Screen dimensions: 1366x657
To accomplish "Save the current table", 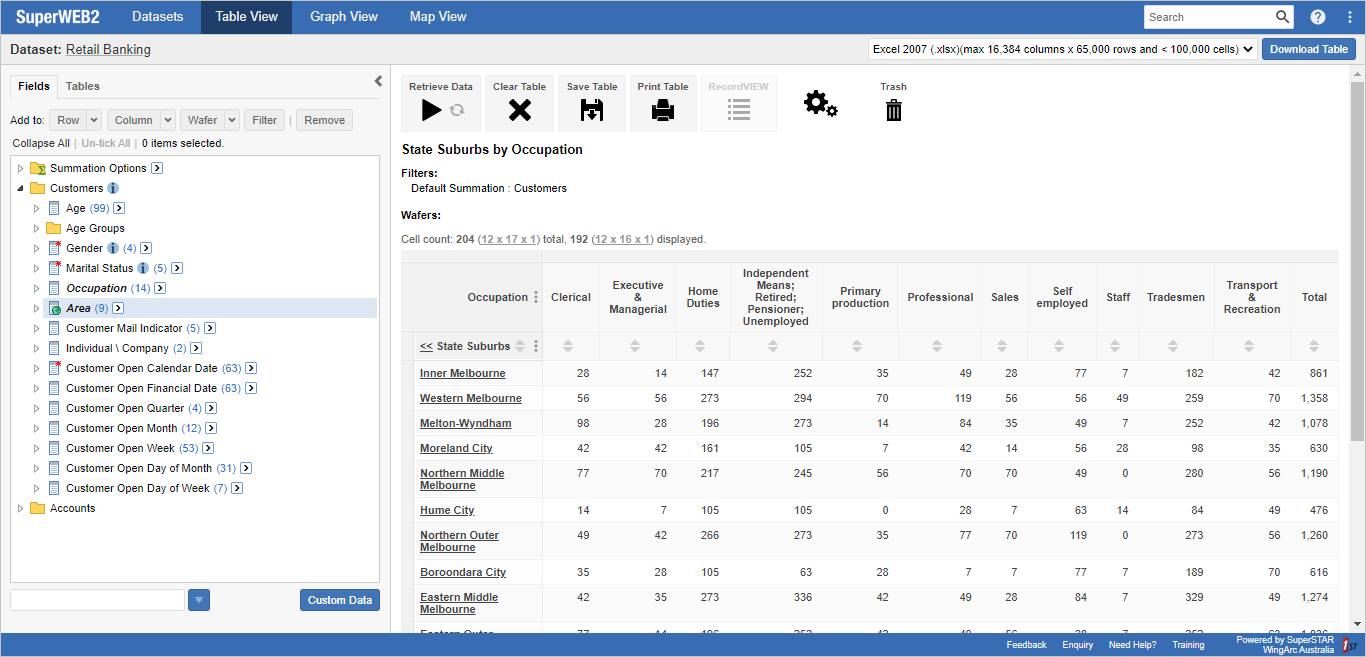I will tap(591, 110).
